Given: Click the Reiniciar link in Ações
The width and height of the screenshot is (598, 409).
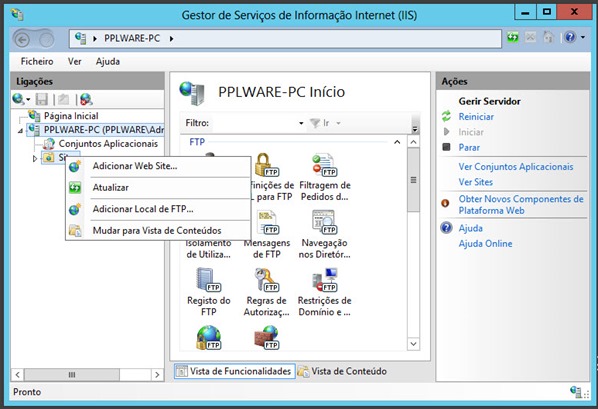Looking at the screenshot, I should coord(476,117).
